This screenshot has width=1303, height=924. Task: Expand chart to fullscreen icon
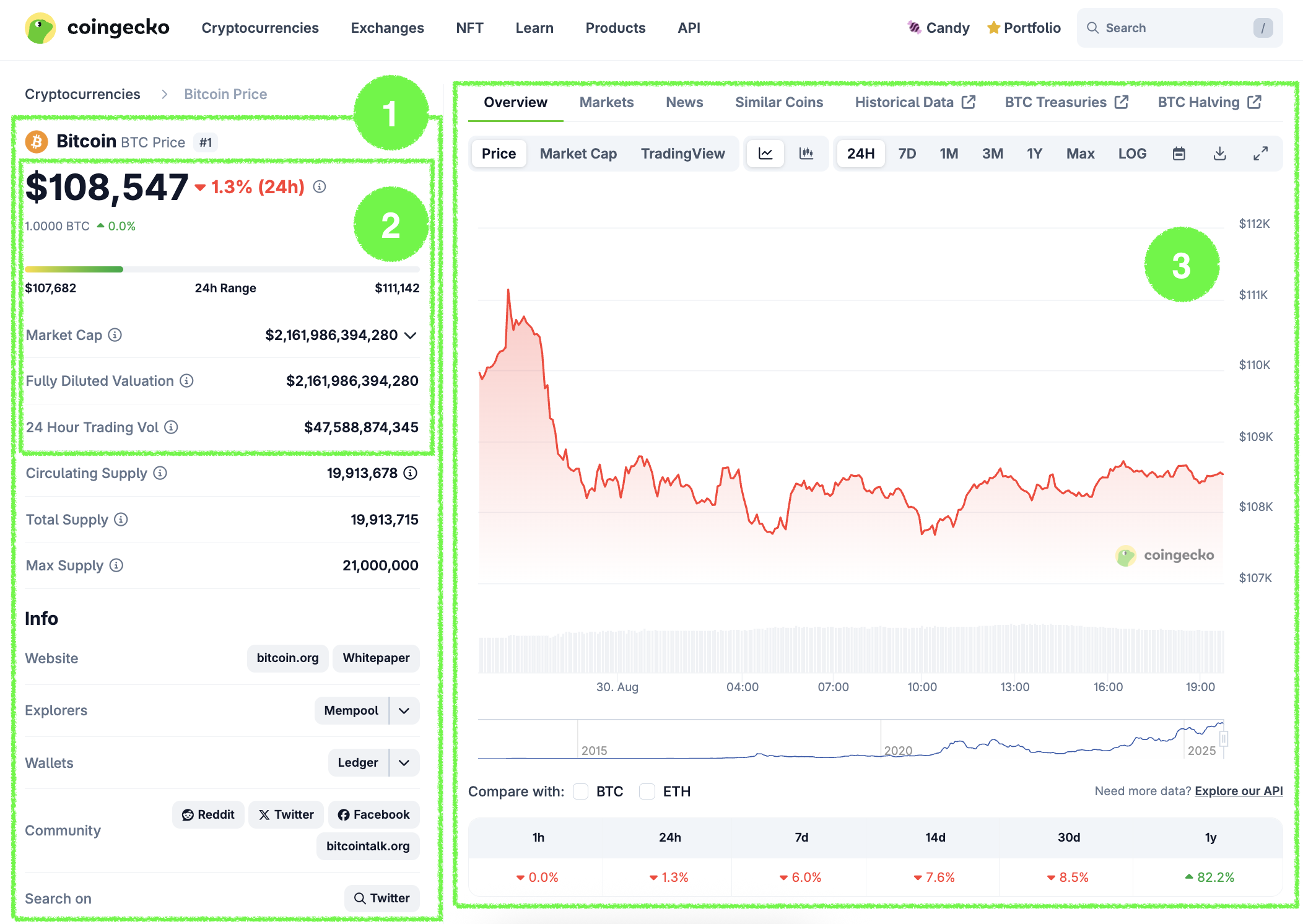tap(1261, 154)
